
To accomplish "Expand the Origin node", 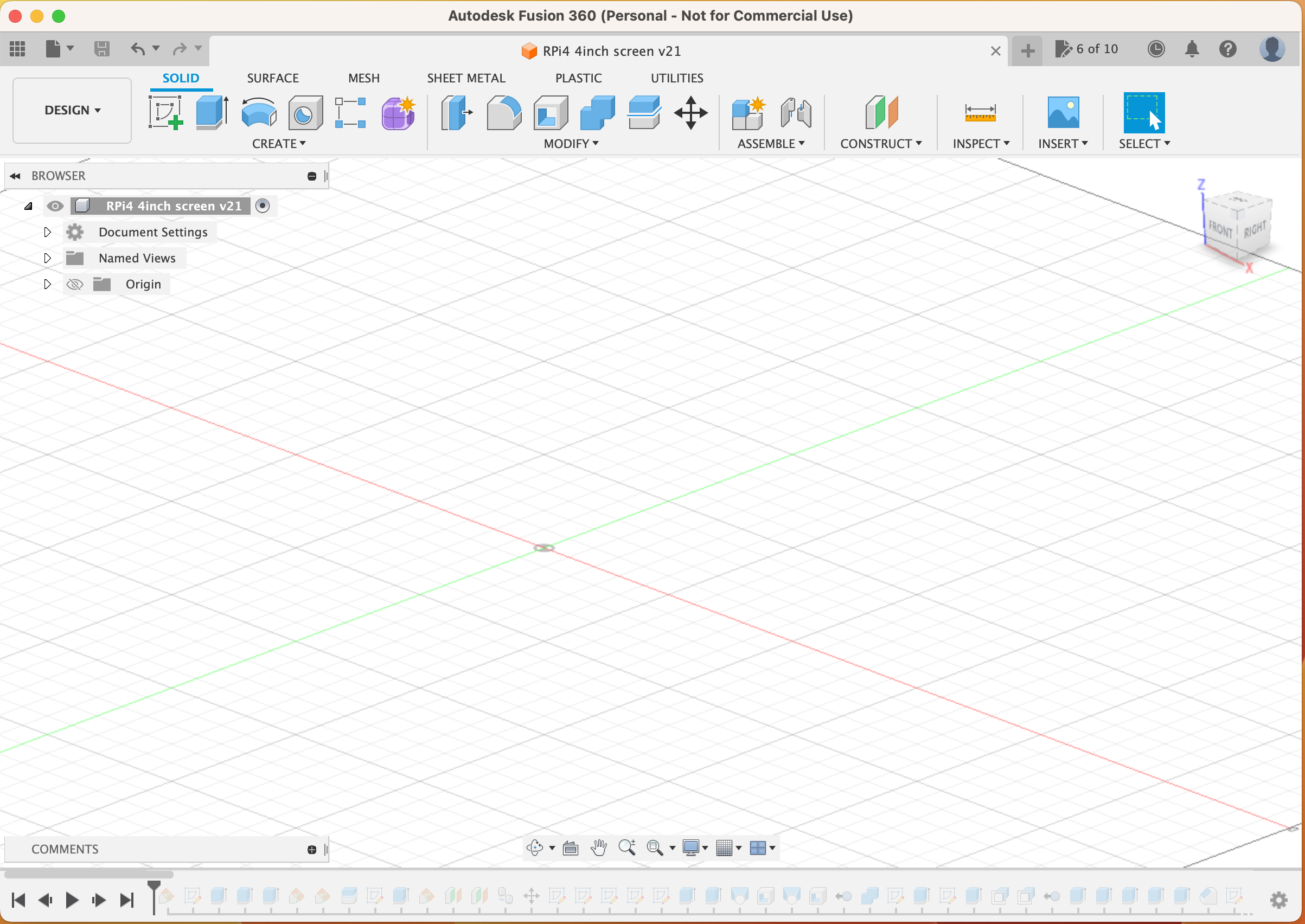I will (x=47, y=284).
